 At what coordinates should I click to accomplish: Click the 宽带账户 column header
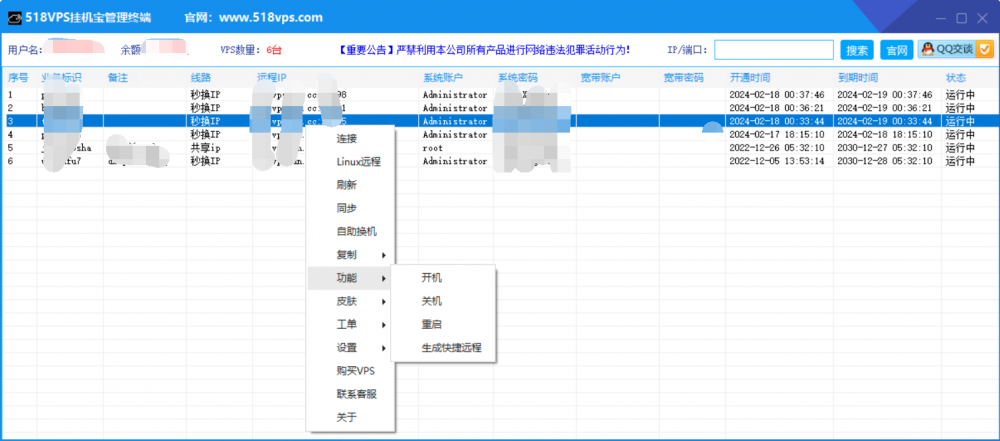(x=601, y=78)
